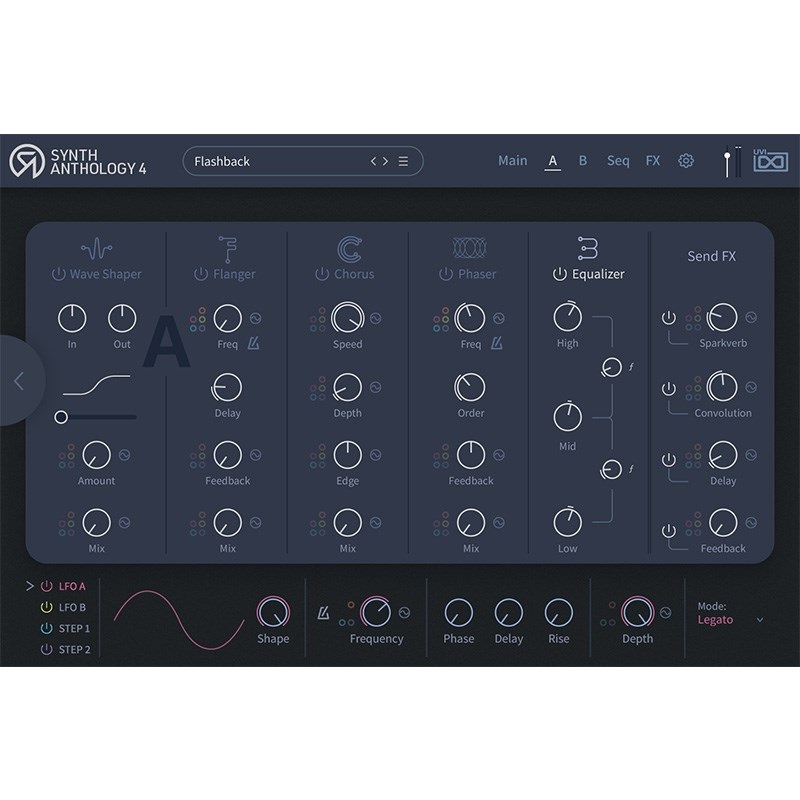Click the Wave Shaper In knob

(x=72, y=318)
